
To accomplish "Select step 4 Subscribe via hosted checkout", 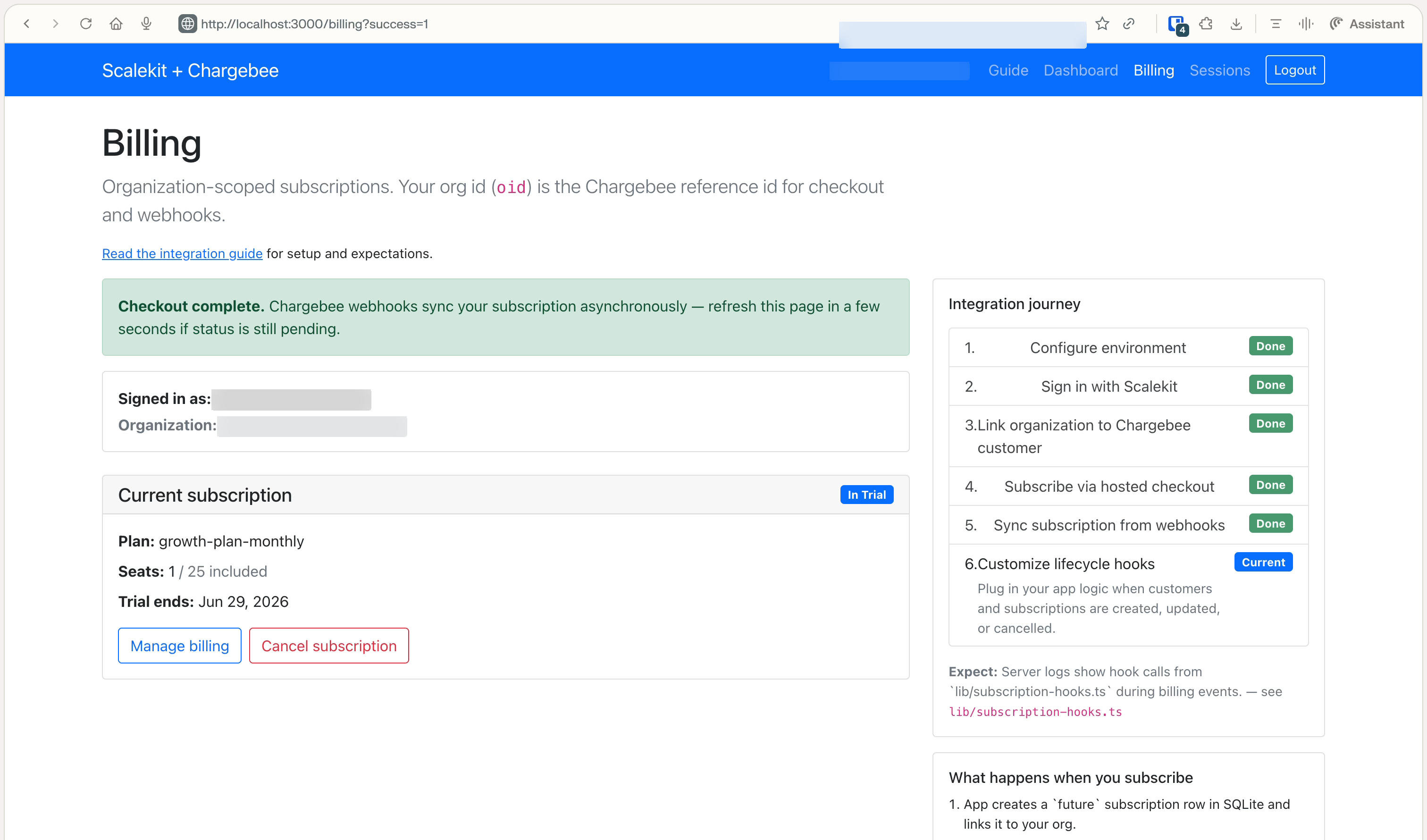I will click(x=1128, y=486).
